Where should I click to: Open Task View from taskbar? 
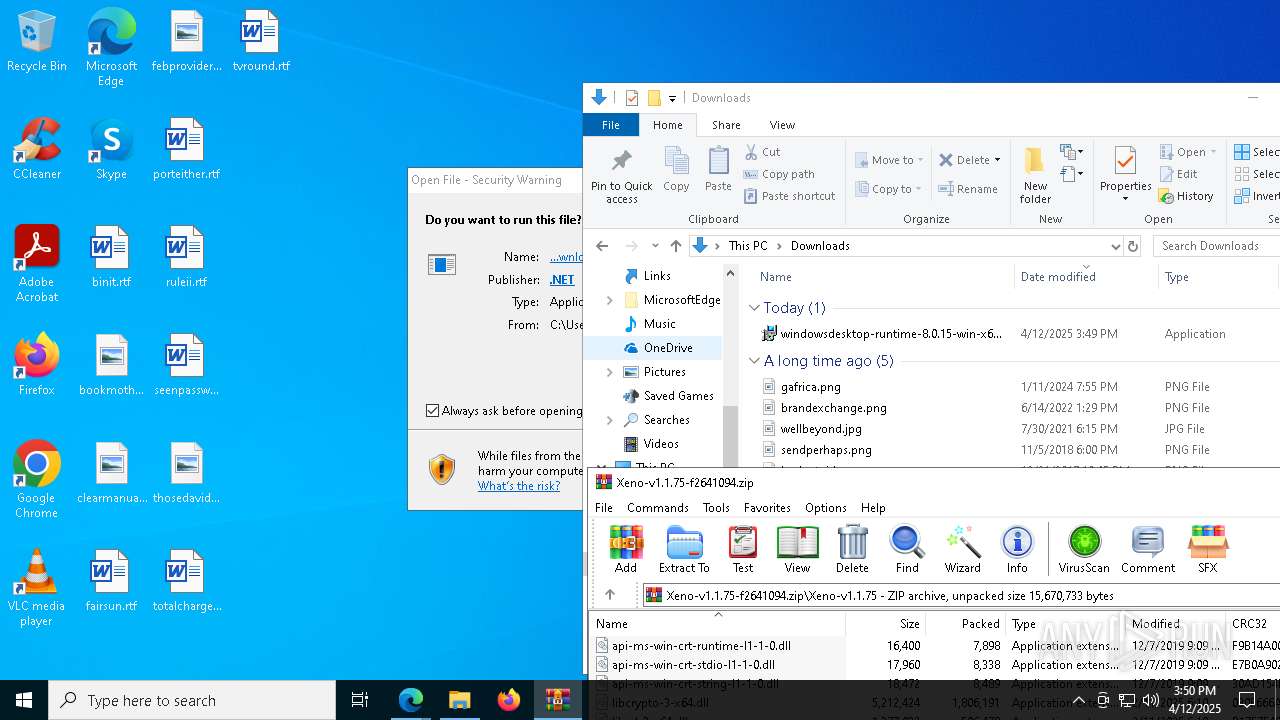click(360, 700)
